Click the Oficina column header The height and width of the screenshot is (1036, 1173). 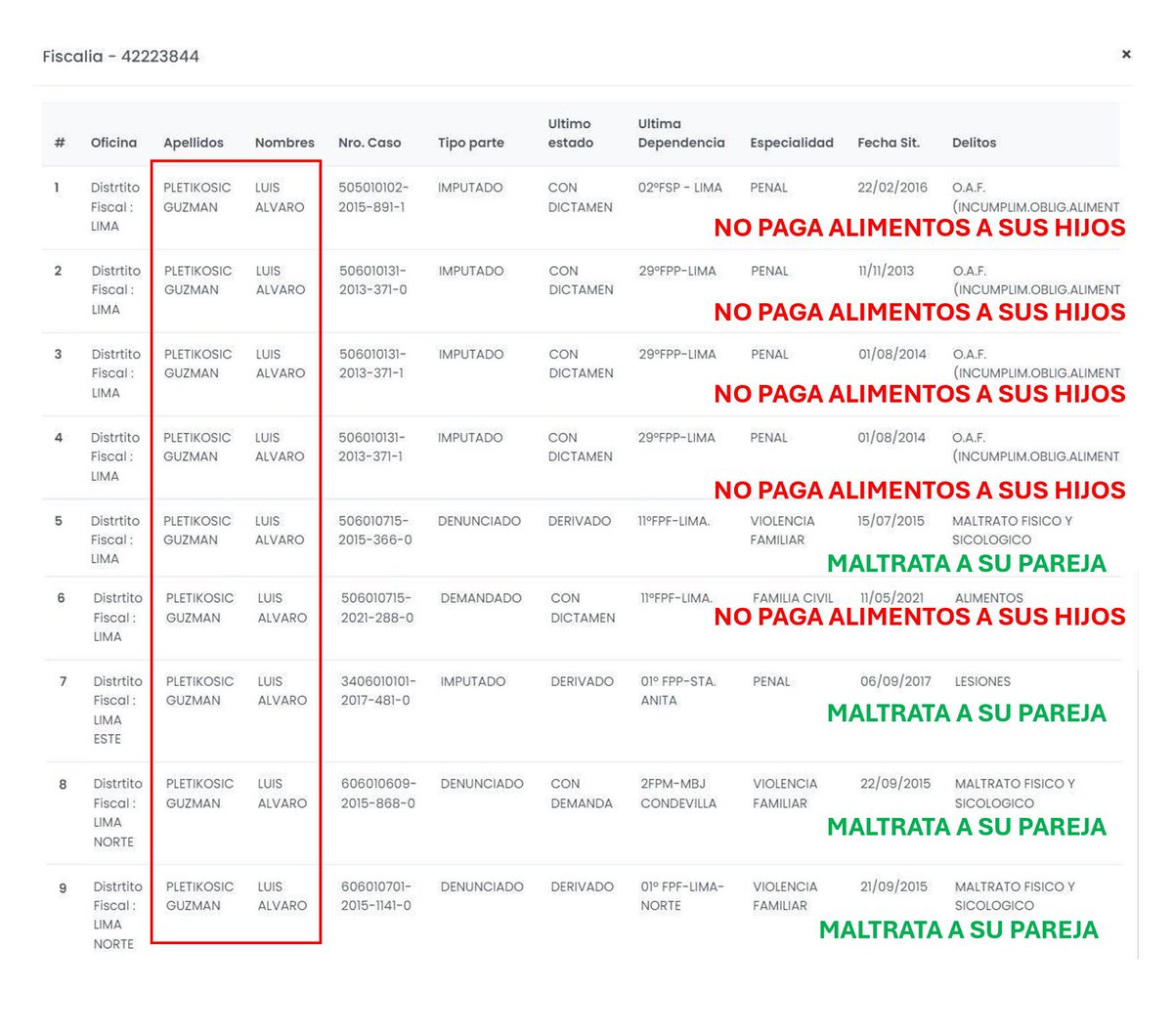tap(113, 143)
